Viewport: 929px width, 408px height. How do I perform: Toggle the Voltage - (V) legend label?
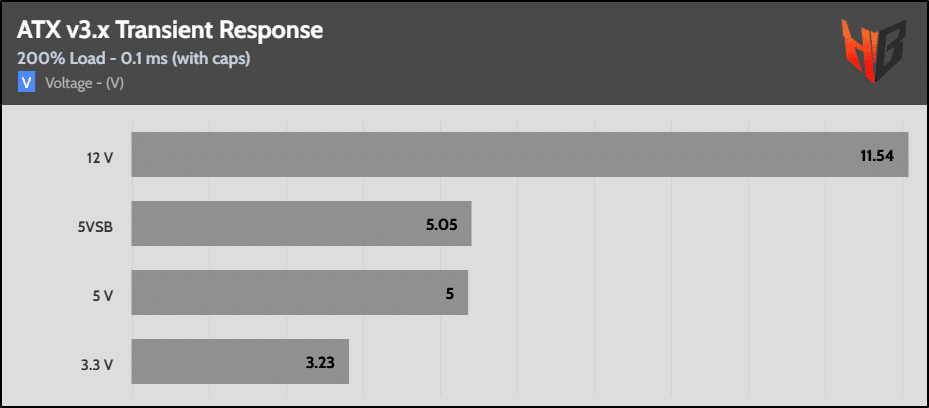click(x=84, y=83)
